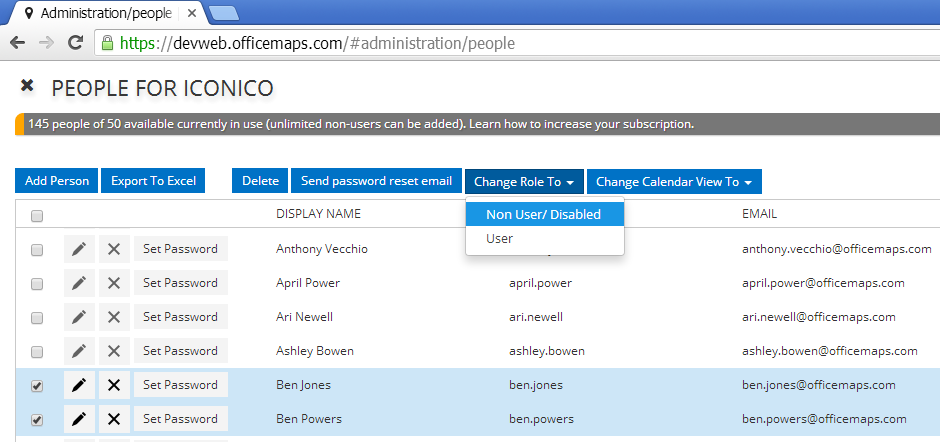Uncheck the Ben Jones row checkbox

click(x=37, y=386)
